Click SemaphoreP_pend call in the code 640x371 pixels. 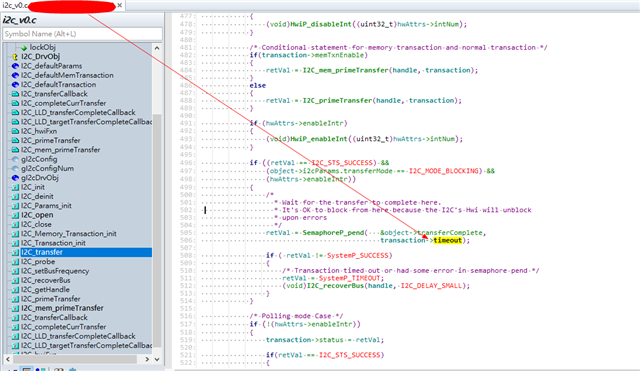coord(333,233)
